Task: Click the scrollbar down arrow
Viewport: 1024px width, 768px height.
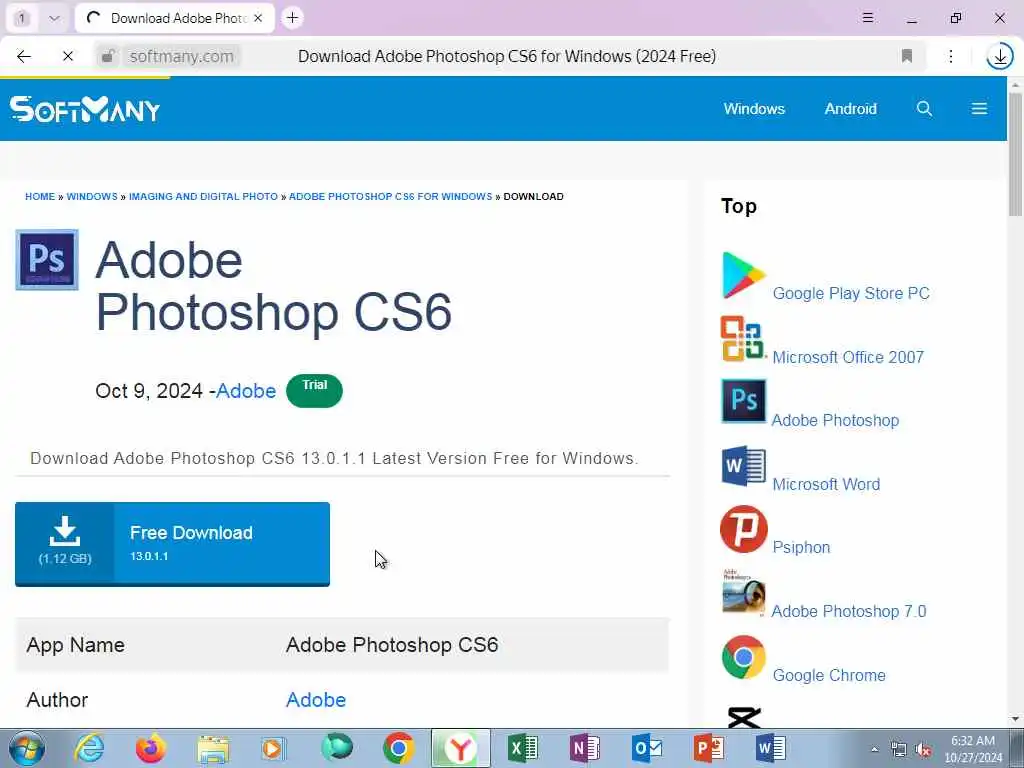Action: (1016, 719)
